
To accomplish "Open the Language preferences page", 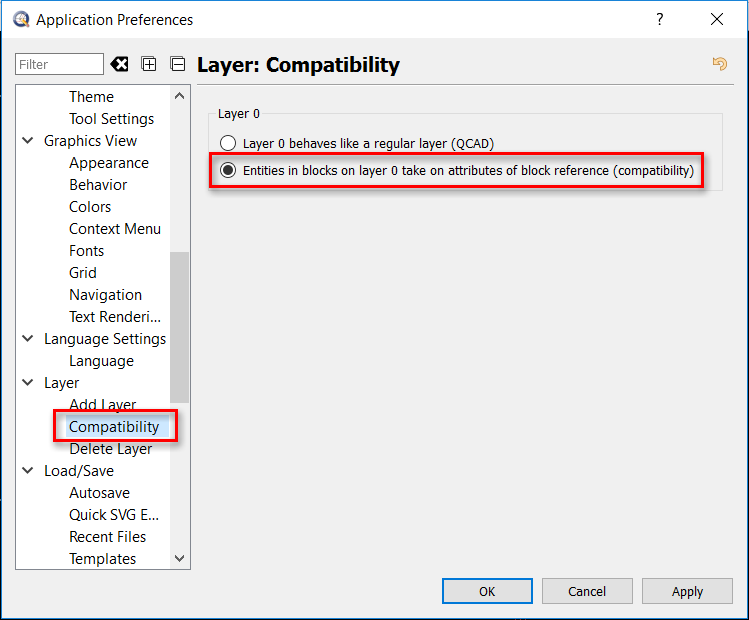I will (x=101, y=361).
